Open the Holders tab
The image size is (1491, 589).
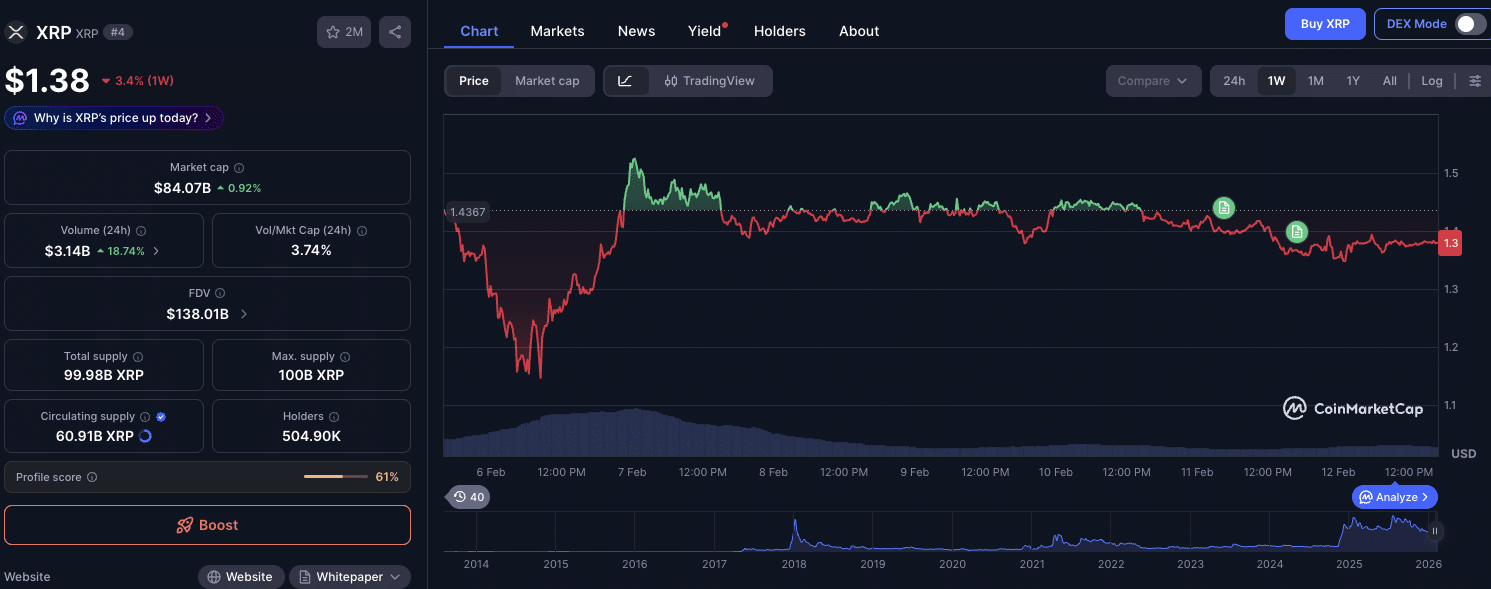779,31
